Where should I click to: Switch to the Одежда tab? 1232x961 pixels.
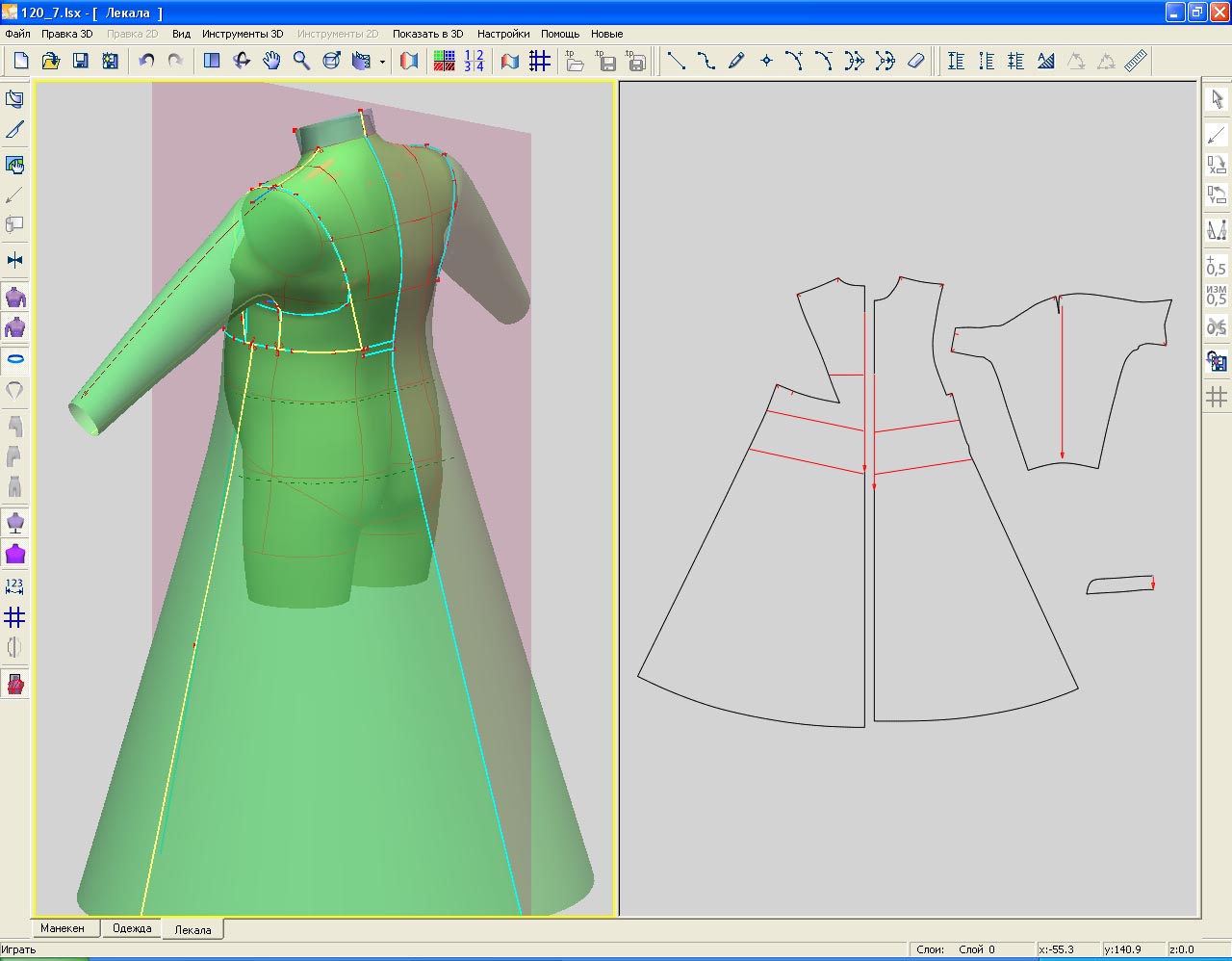[x=132, y=928]
